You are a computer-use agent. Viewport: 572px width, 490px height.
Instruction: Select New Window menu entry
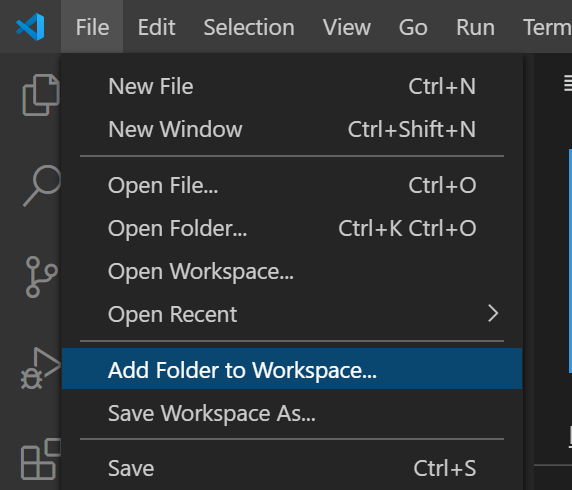click(x=292, y=129)
